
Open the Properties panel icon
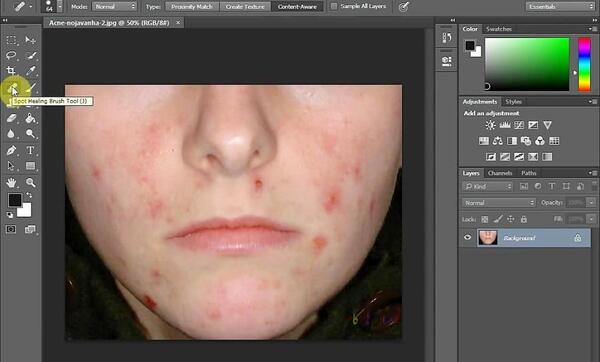click(446, 61)
